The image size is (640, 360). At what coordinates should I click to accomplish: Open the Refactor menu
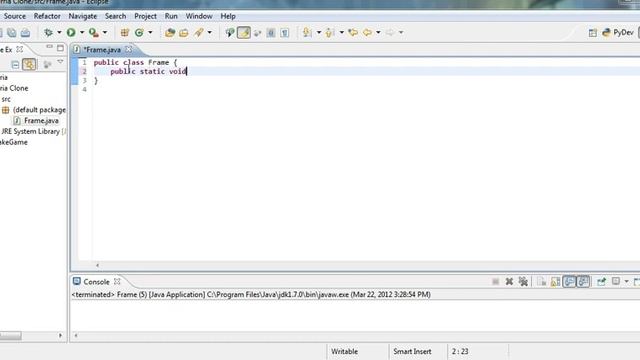(47, 16)
